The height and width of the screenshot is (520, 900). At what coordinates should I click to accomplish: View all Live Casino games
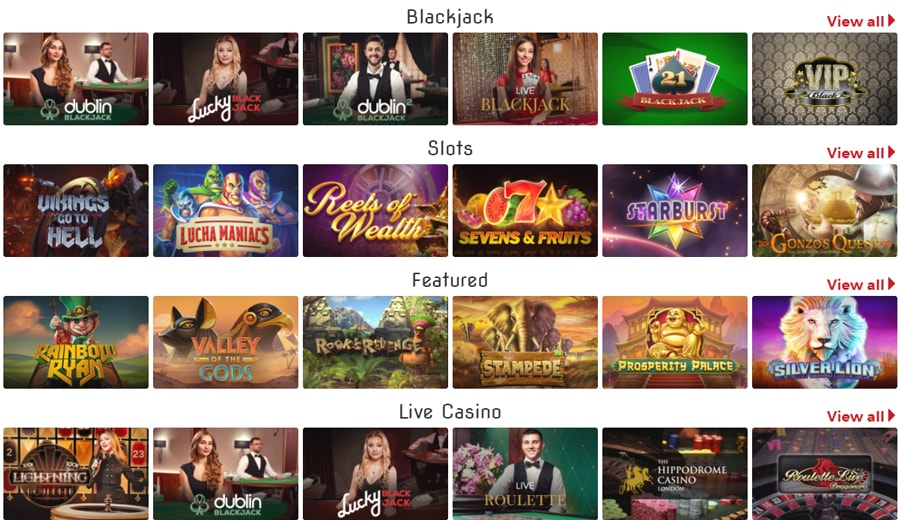[860, 416]
